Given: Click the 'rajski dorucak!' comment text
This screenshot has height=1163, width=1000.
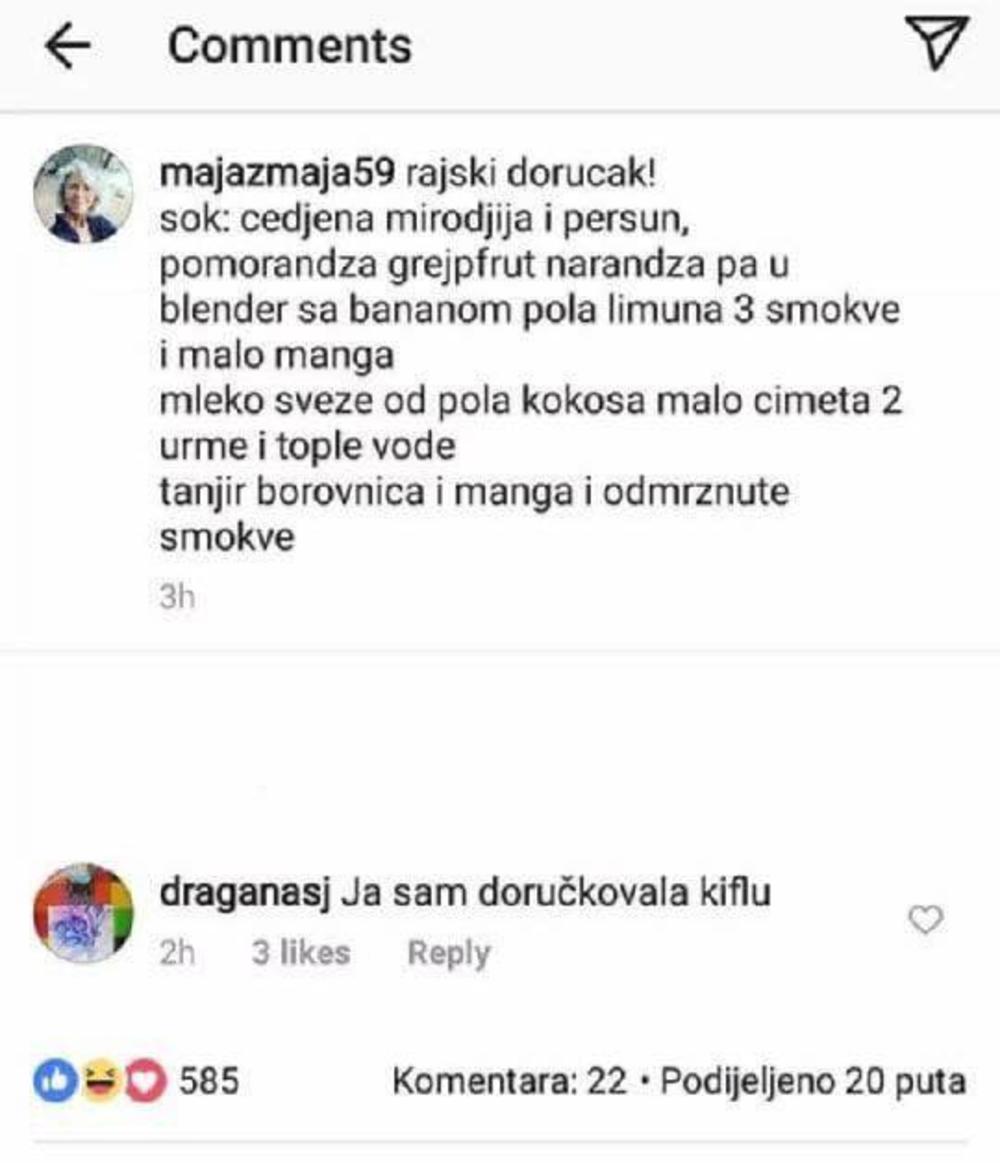Looking at the screenshot, I should click(530, 174).
